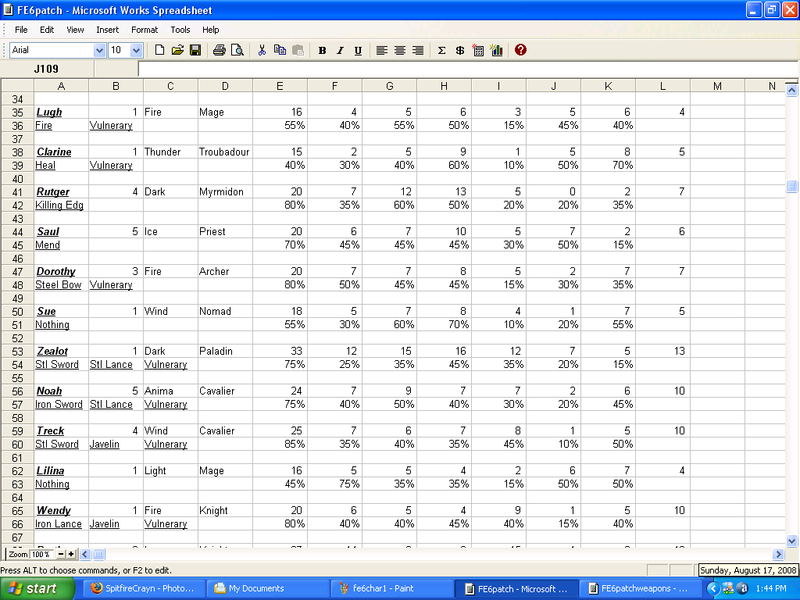800x600 pixels.
Task: Insert AutoSum with the sigma icon
Action: click(x=442, y=50)
